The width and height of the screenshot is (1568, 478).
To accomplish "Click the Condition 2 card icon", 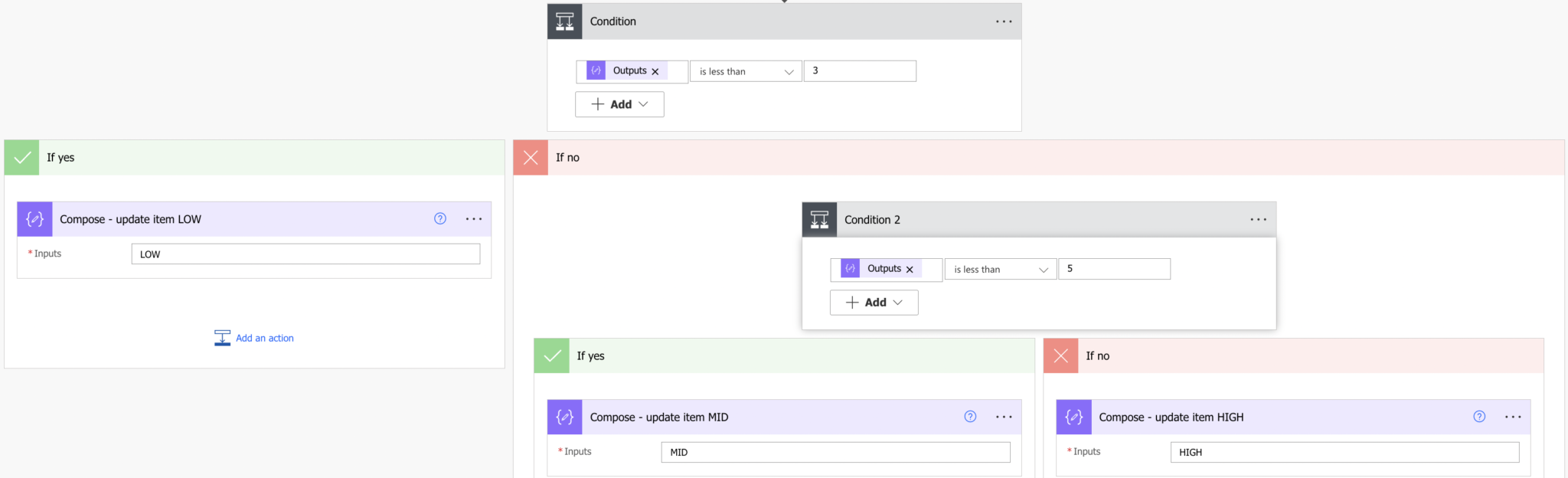I will click(x=819, y=220).
